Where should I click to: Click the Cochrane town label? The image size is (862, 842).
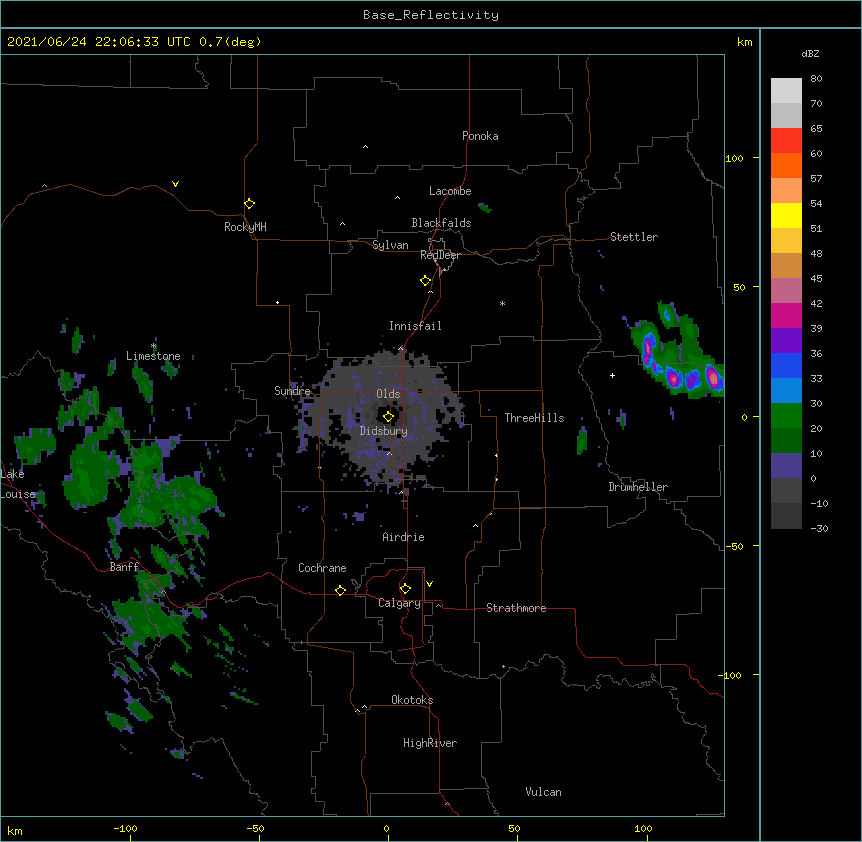(322, 568)
